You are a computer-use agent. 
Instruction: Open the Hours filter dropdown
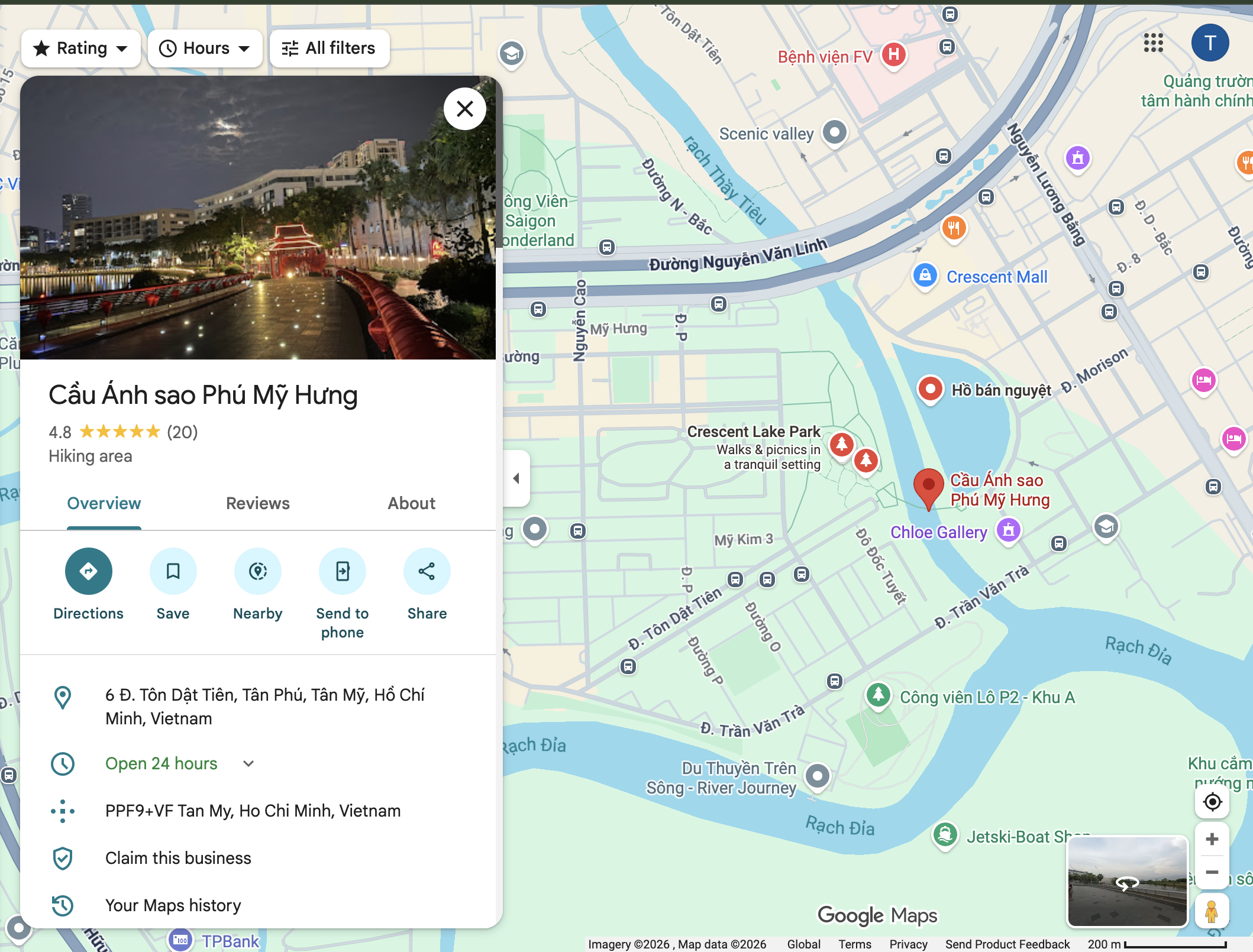(x=205, y=48)
